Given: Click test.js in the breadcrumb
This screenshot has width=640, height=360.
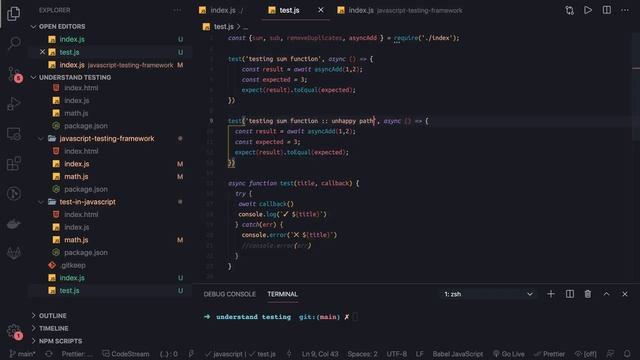Looking at the screenshot, I should click(x=224, y=27).
